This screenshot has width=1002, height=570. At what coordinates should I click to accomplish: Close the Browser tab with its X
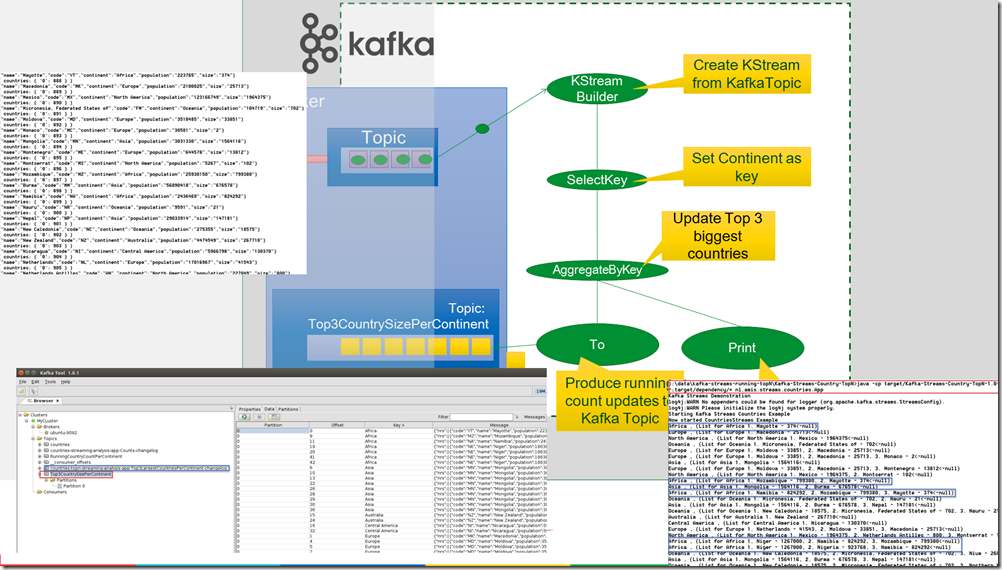click(x=56, y=400)
